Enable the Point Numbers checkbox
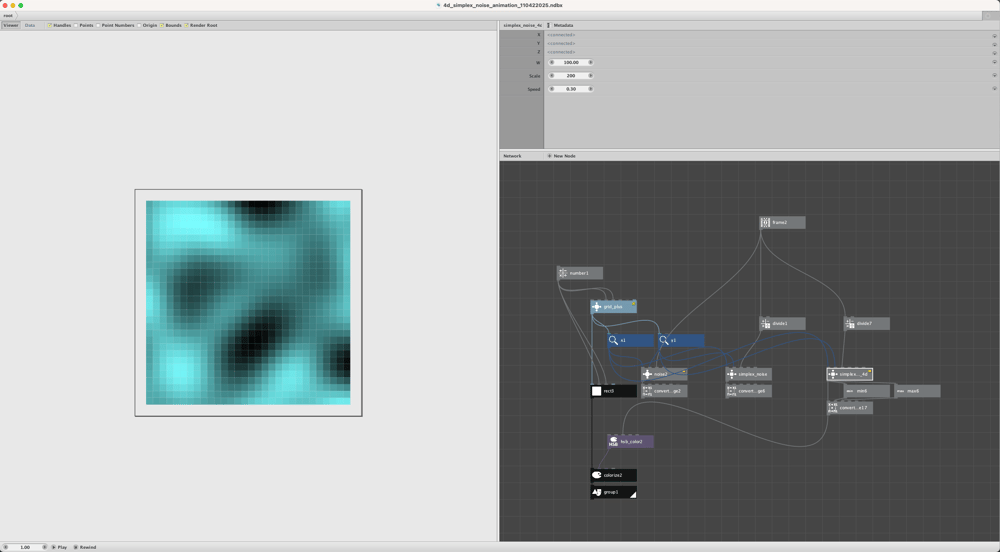1000x552 pixels. coord(98,25)
